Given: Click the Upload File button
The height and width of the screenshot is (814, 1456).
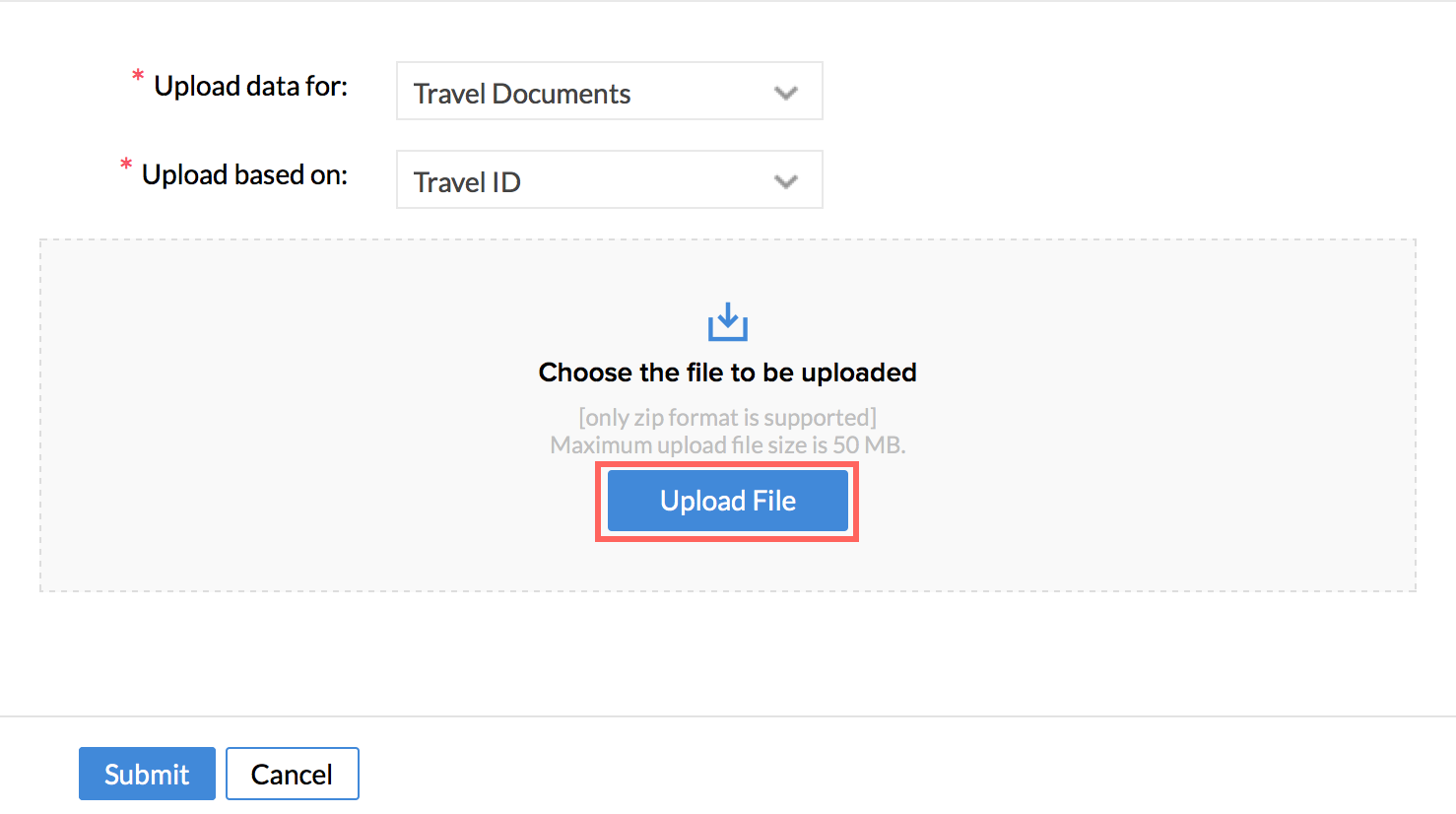Looking at the screenshot, I should click(x=727, y=501).
